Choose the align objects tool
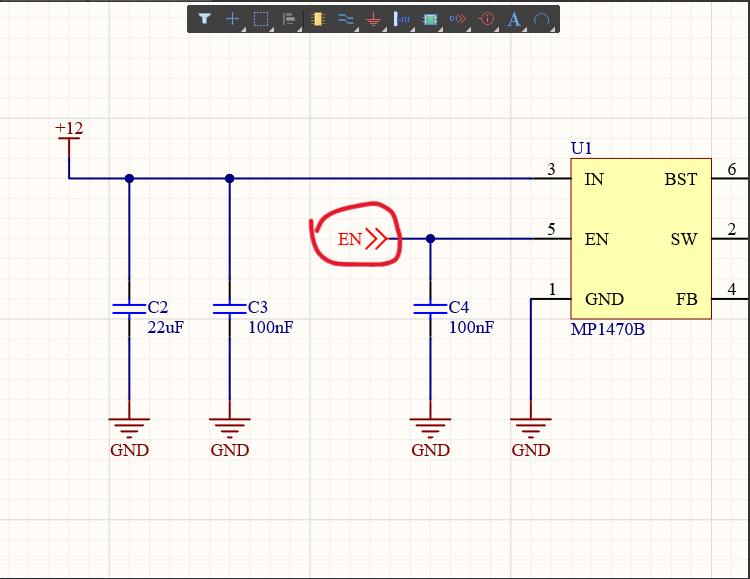 pos(288,19)
